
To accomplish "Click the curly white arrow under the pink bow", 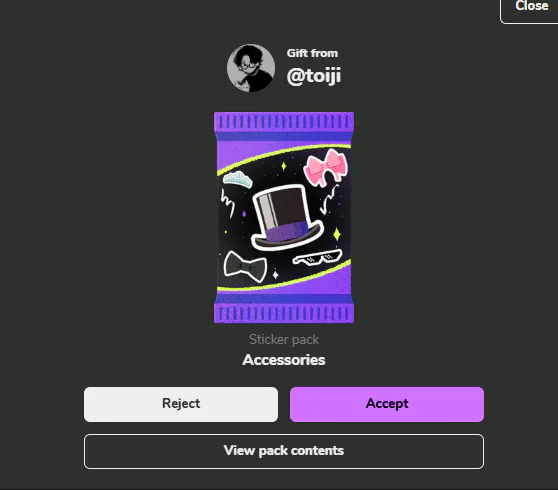I will [x=329, y=199].
